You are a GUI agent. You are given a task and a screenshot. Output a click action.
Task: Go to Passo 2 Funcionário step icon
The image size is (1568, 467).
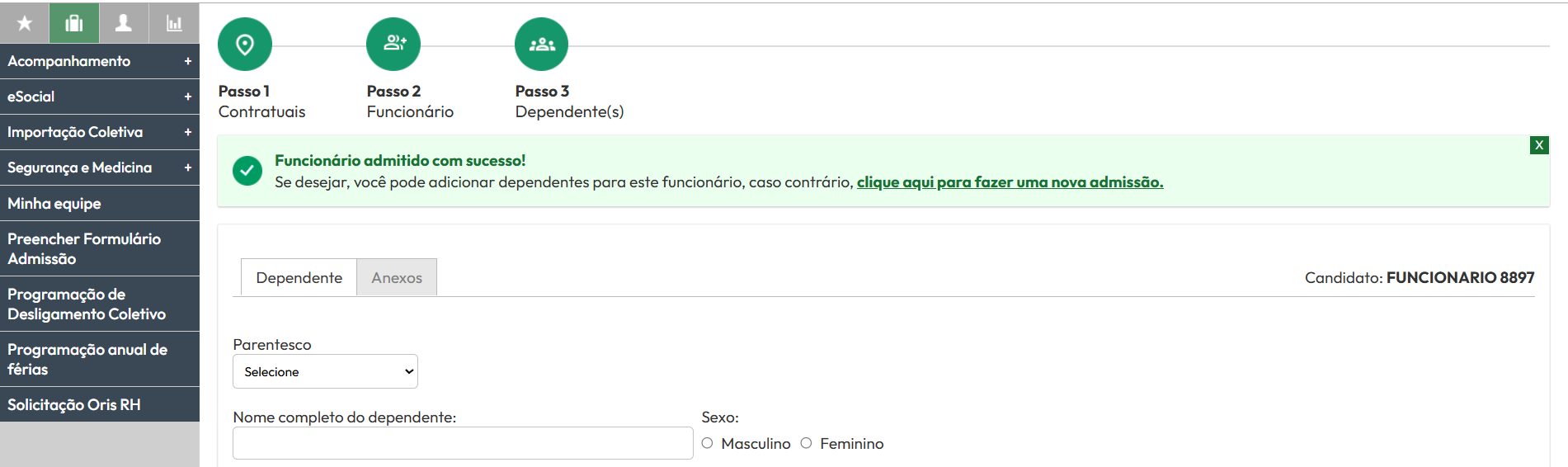point(393,45)
